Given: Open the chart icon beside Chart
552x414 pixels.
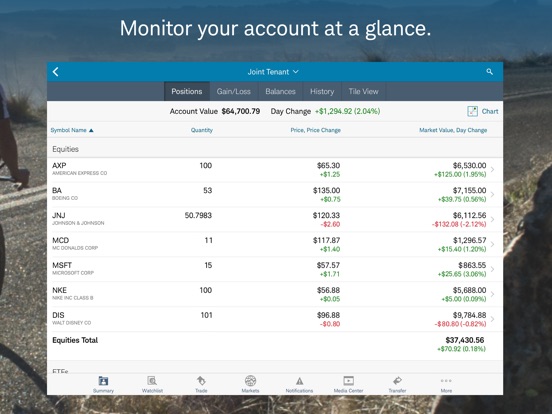Looking at the screenshot, I should pyautogui.click(x=472, y=111).
